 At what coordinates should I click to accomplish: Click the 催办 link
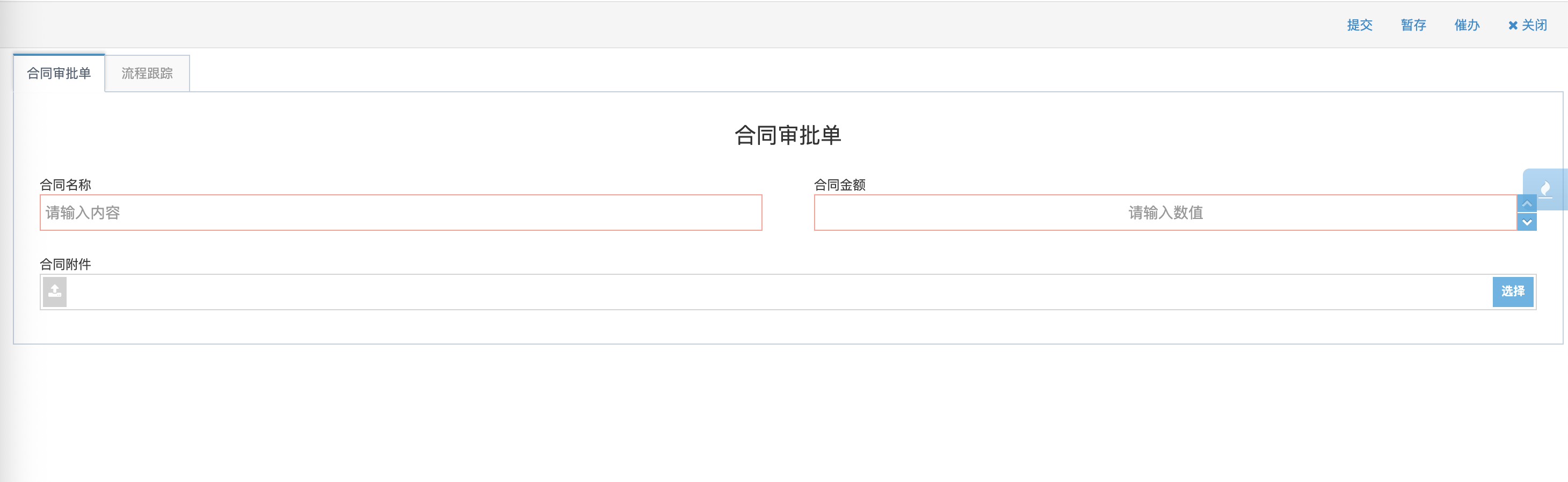(1467, 25)
